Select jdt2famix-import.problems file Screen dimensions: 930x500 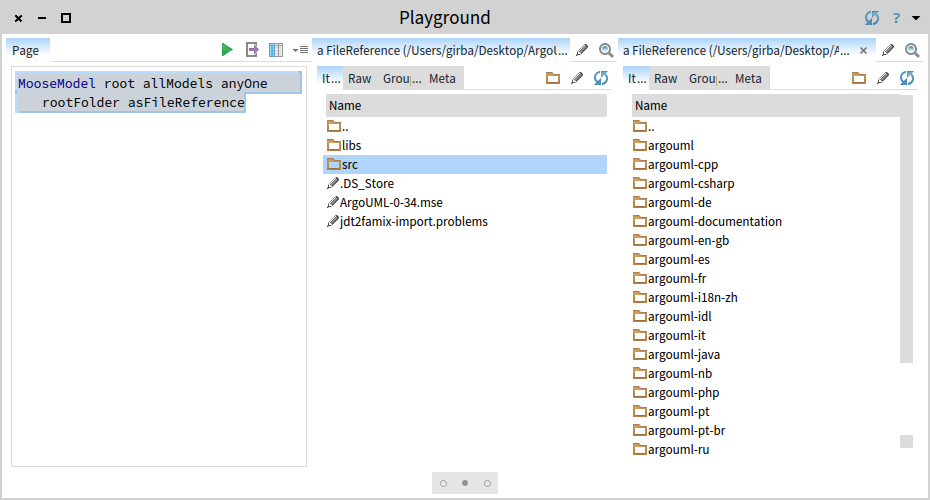[x=465, y=221]
